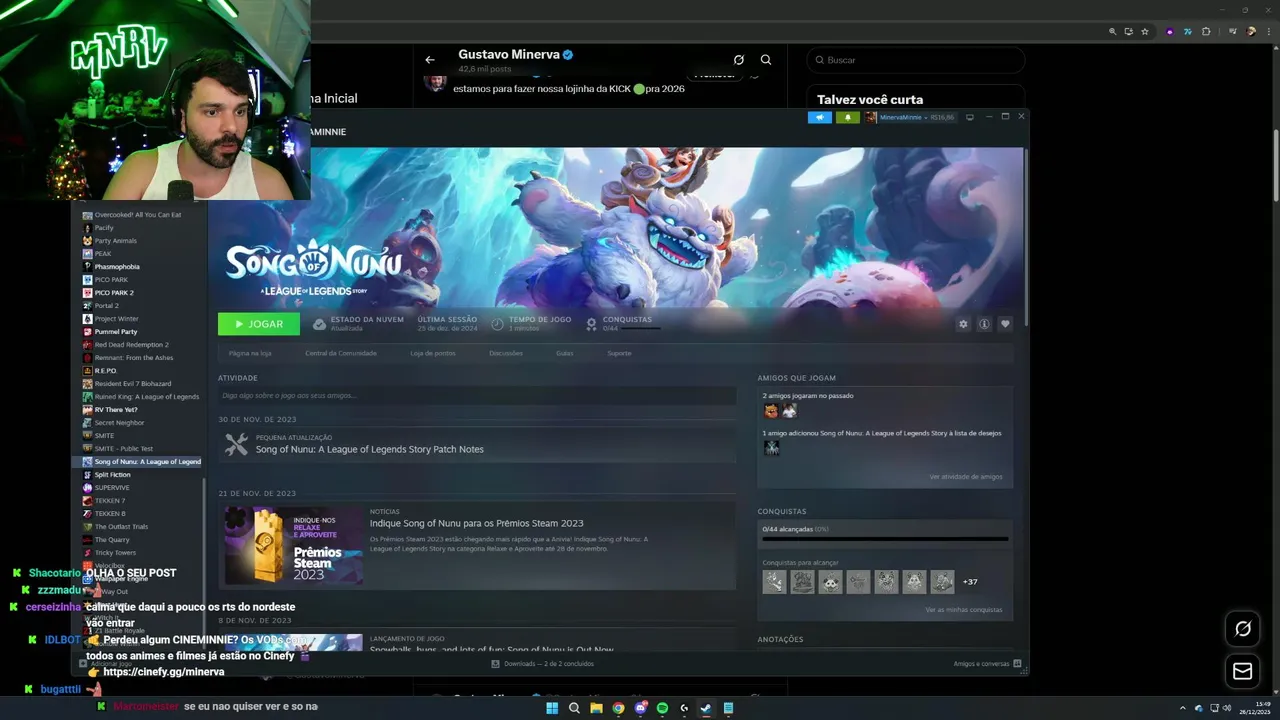
Task: Select Secret Neighbor in library list
Action: [x=119, y=423]
